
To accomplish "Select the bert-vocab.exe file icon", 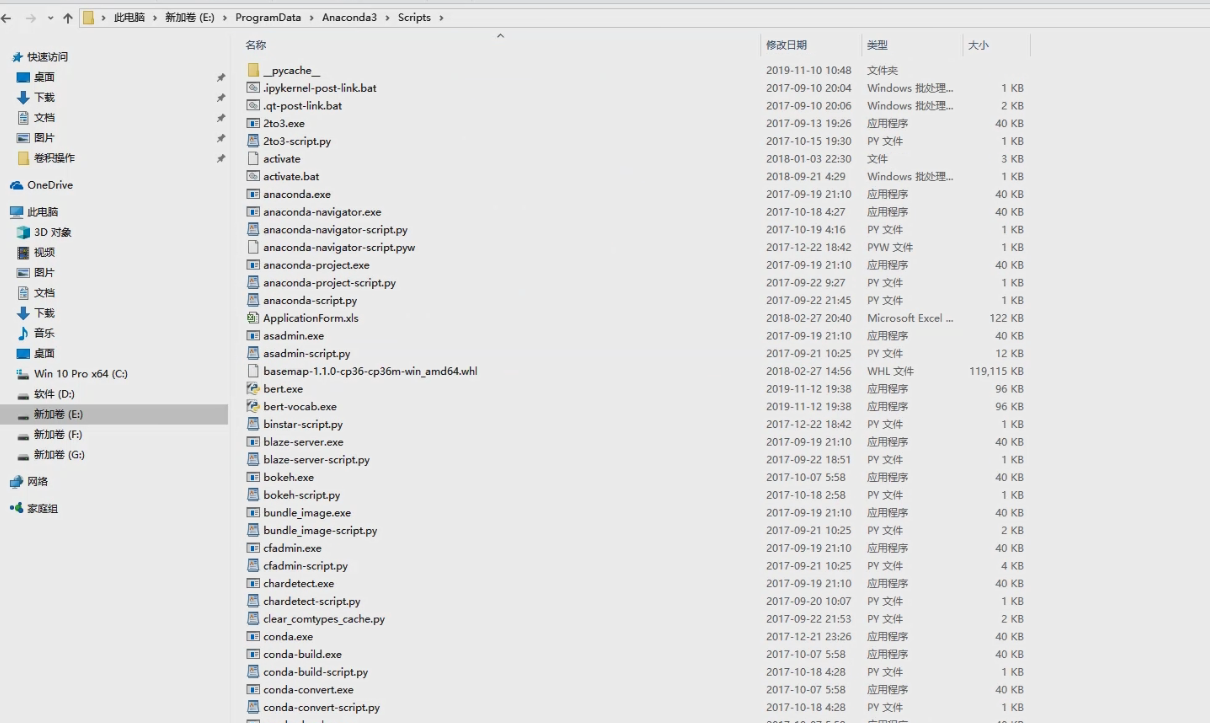I will tap(253, 407).
